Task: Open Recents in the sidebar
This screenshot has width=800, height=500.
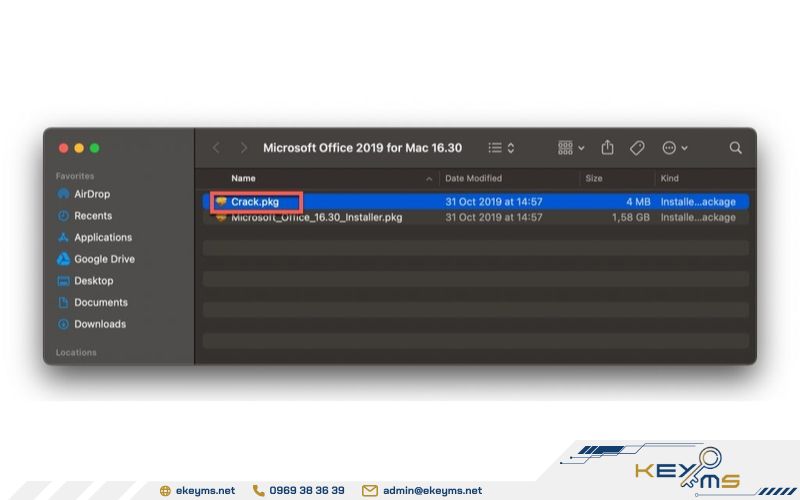Action: click(85, 216)
